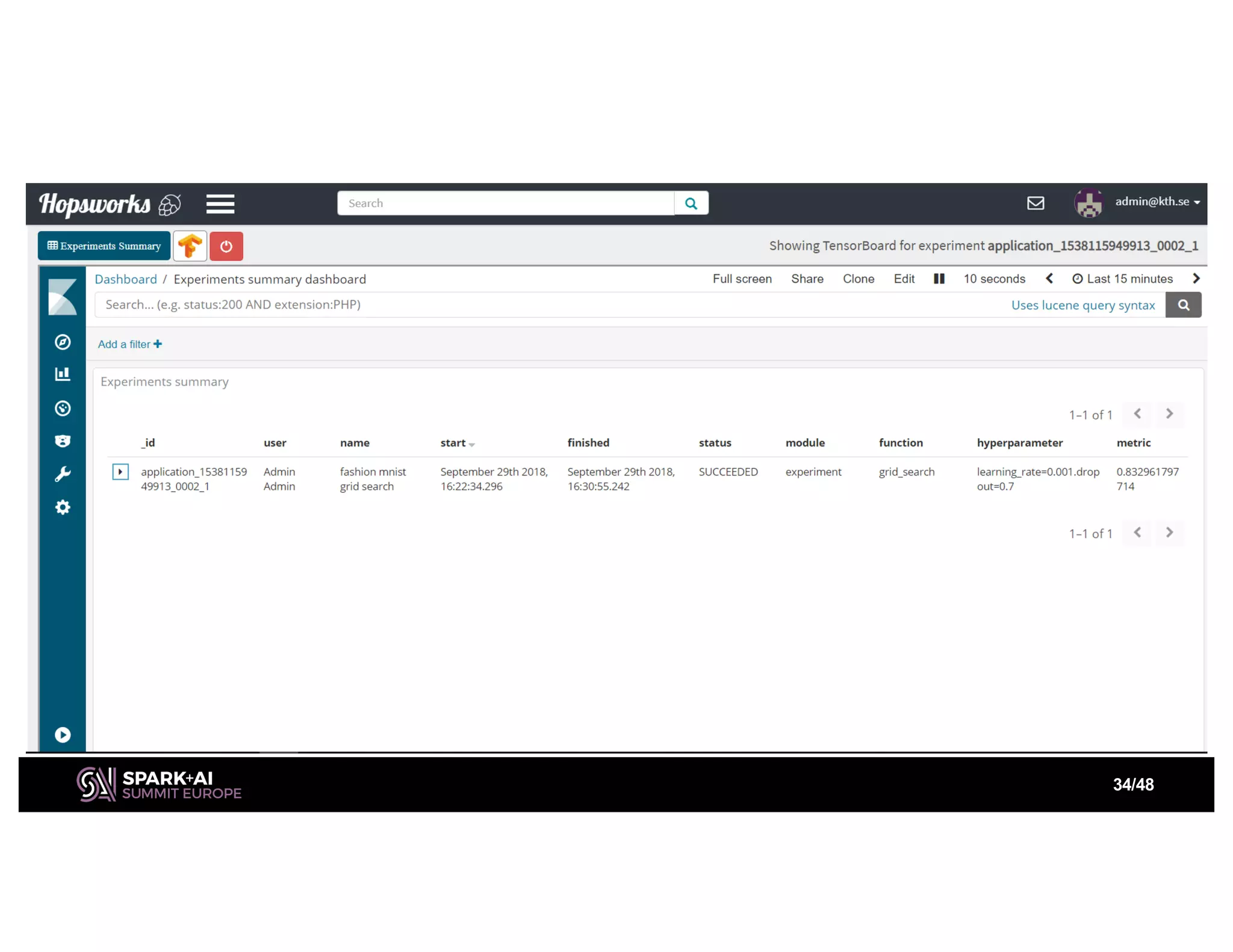Click the lucene query search input field

(542, 304)
